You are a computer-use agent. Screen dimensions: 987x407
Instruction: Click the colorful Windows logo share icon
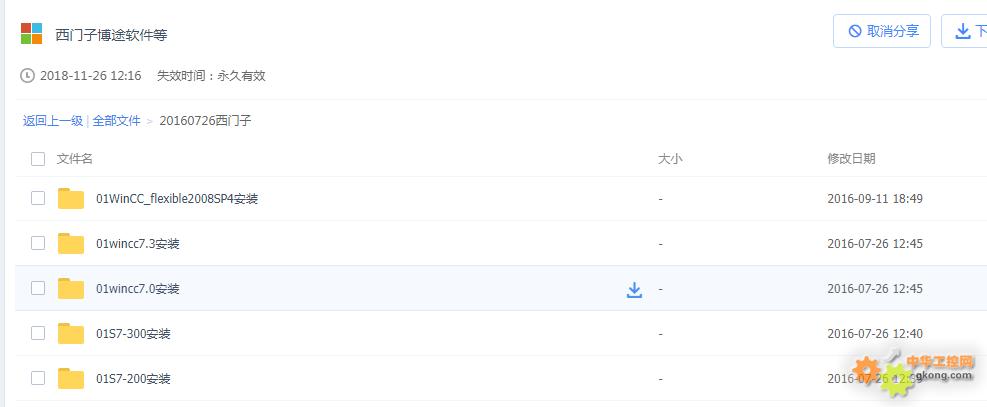click(x=31, y=33)
